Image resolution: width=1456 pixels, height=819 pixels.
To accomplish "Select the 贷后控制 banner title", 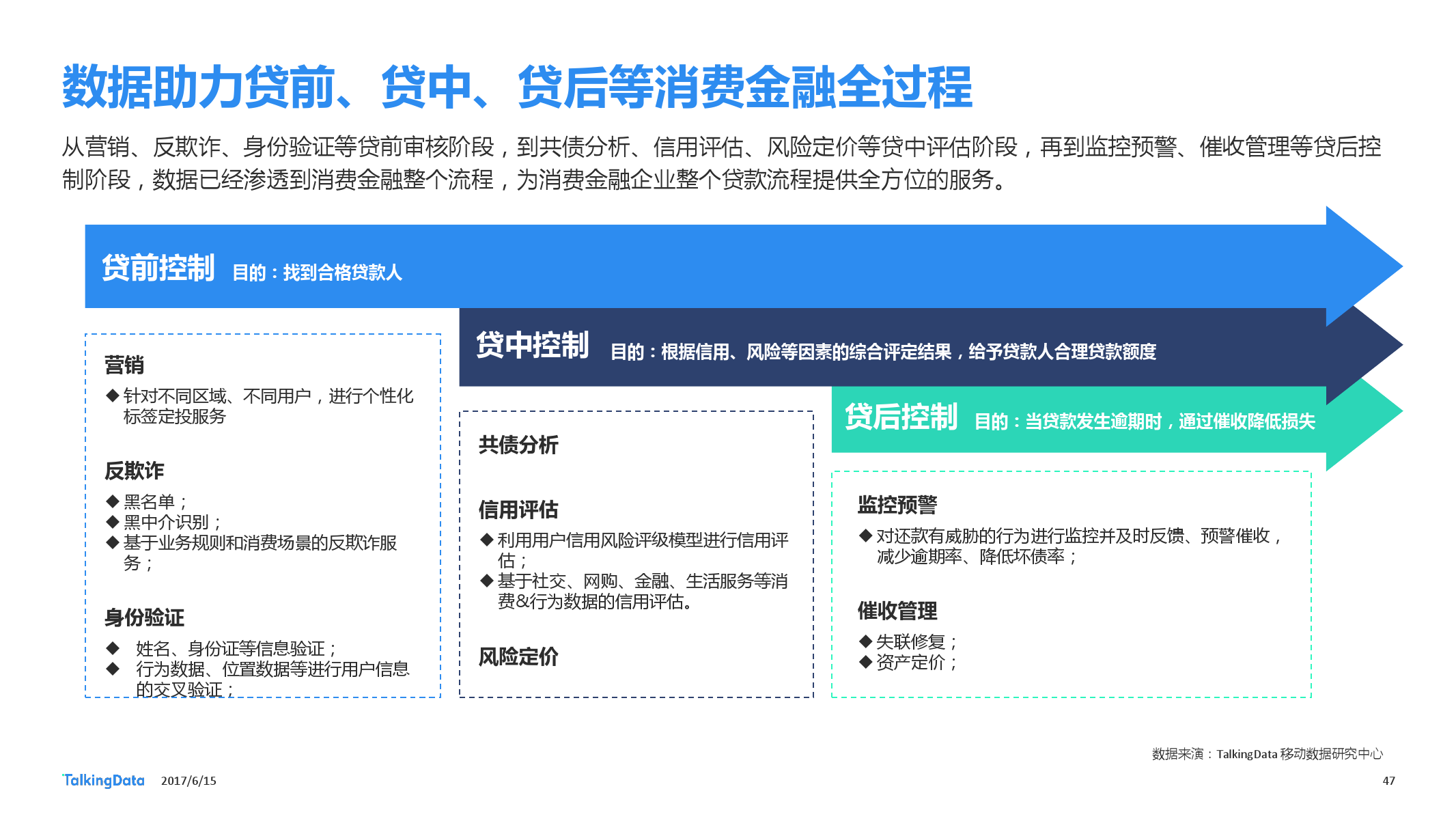I will pos(901,417).
